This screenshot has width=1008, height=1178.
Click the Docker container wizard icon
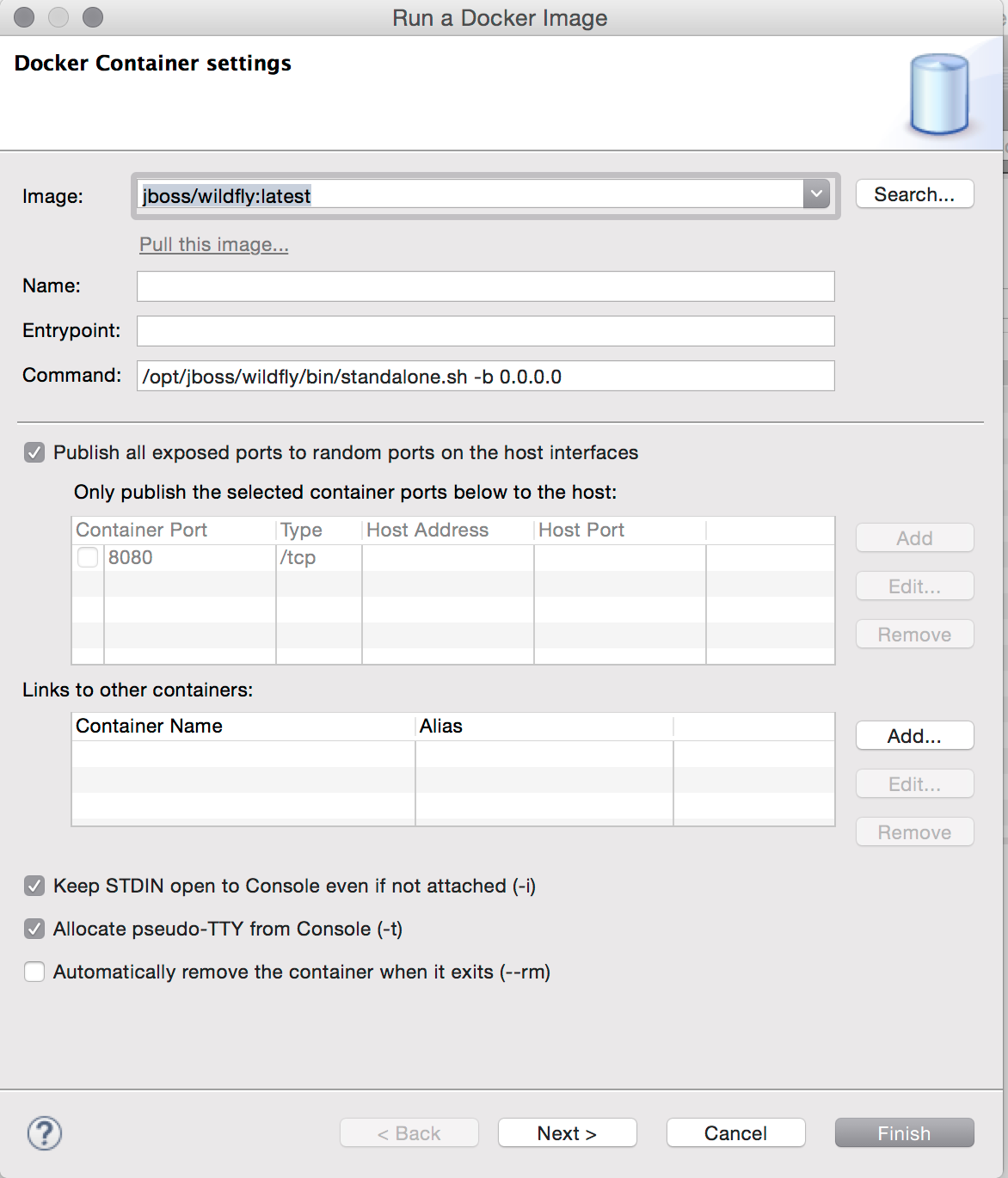[939, 95]
